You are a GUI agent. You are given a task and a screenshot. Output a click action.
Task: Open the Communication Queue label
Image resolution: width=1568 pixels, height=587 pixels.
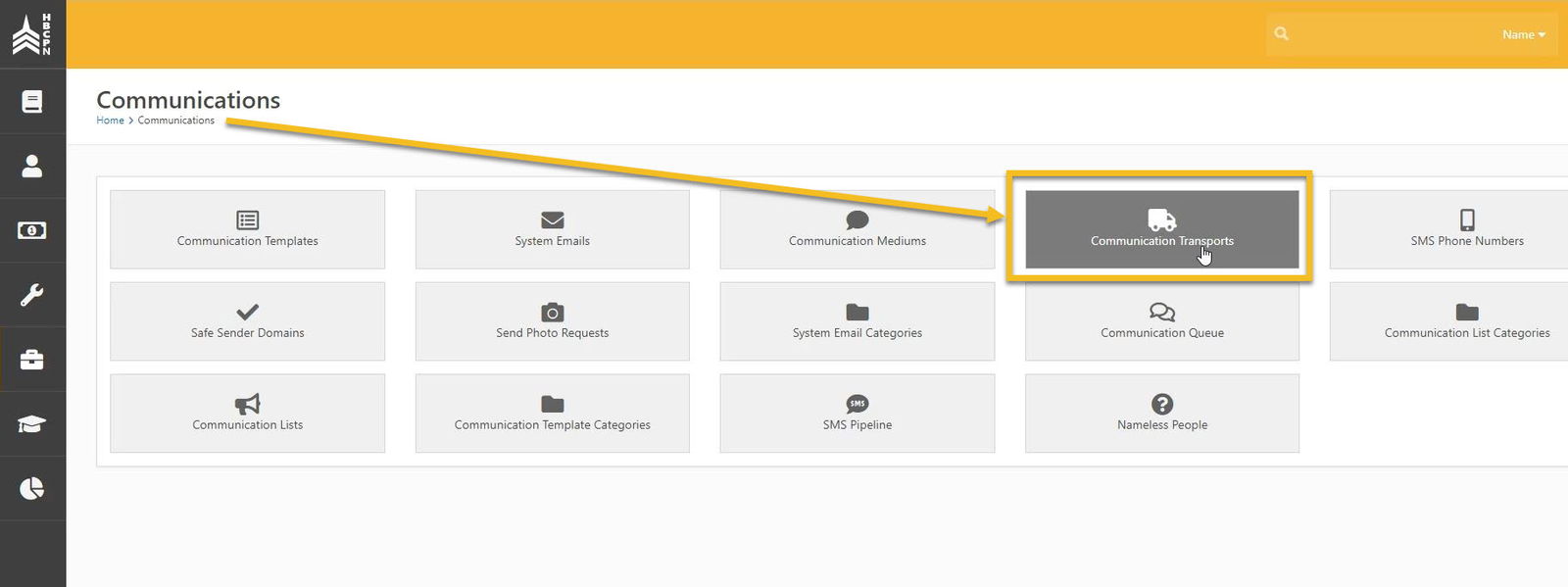pyautogui.click(x=1162, y=333)
